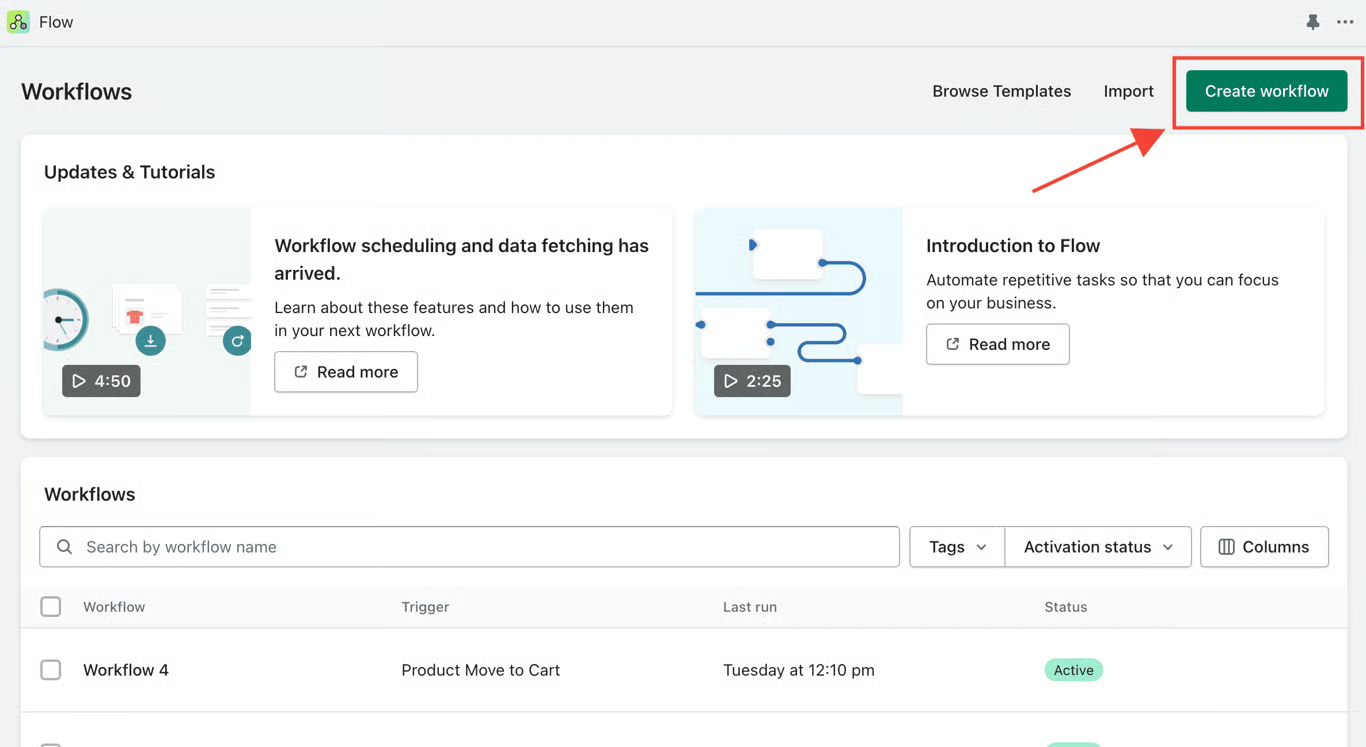The width and height of the screenshot is (1366, 747).
Task: Play the 2:25 Introduction to Flow video
Action: pyautogui.click(x=752, y=381)
